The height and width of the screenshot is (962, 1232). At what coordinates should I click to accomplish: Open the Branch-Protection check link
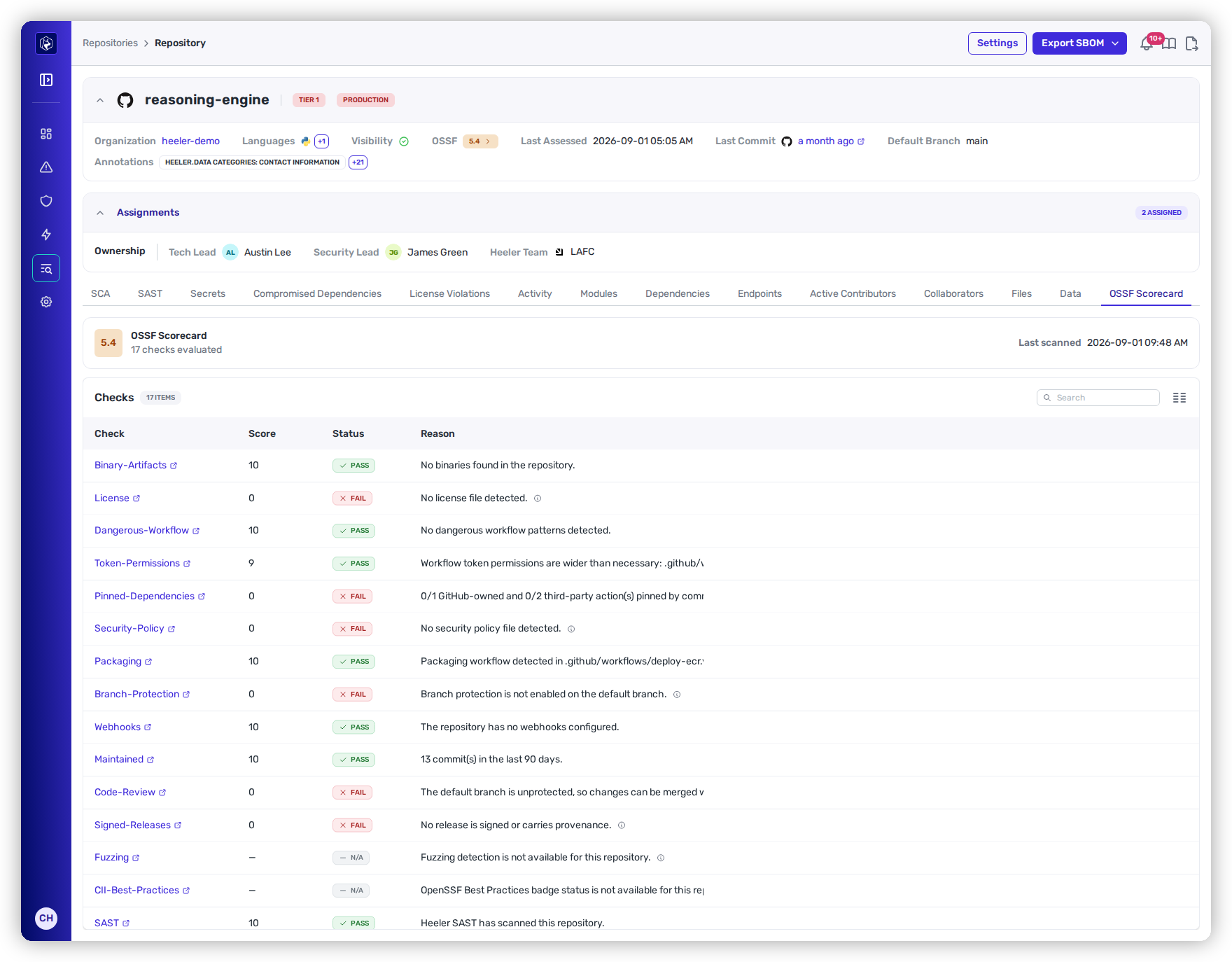point(142,695)
